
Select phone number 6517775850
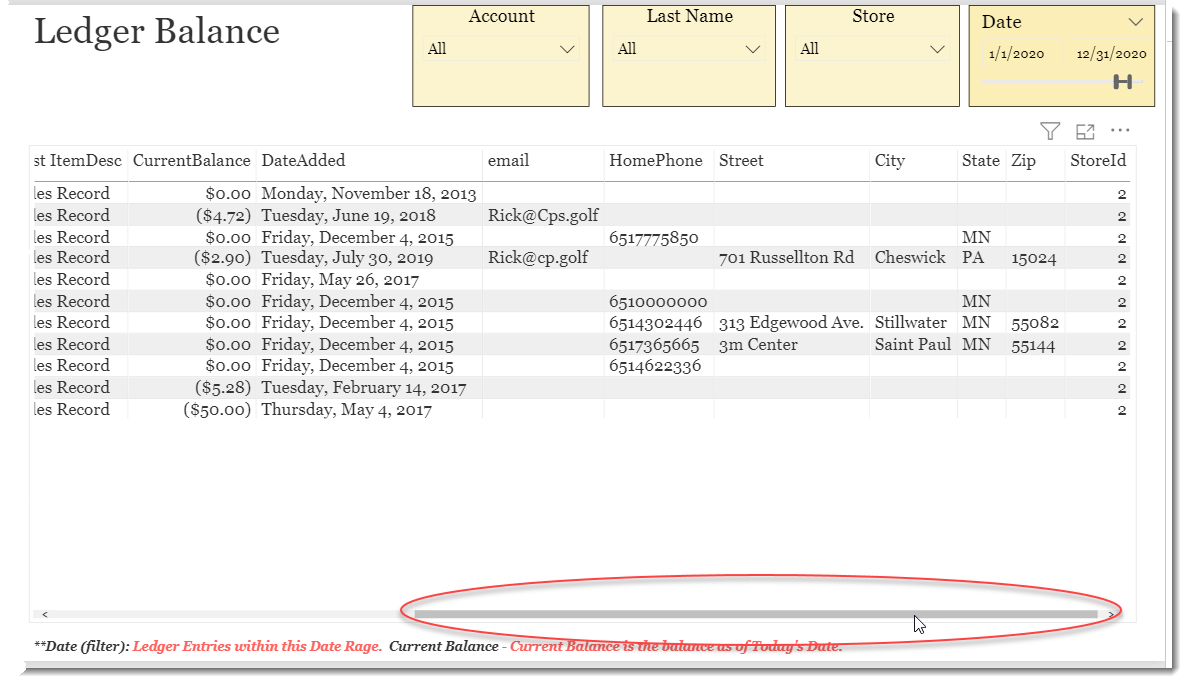coord(653,238)
